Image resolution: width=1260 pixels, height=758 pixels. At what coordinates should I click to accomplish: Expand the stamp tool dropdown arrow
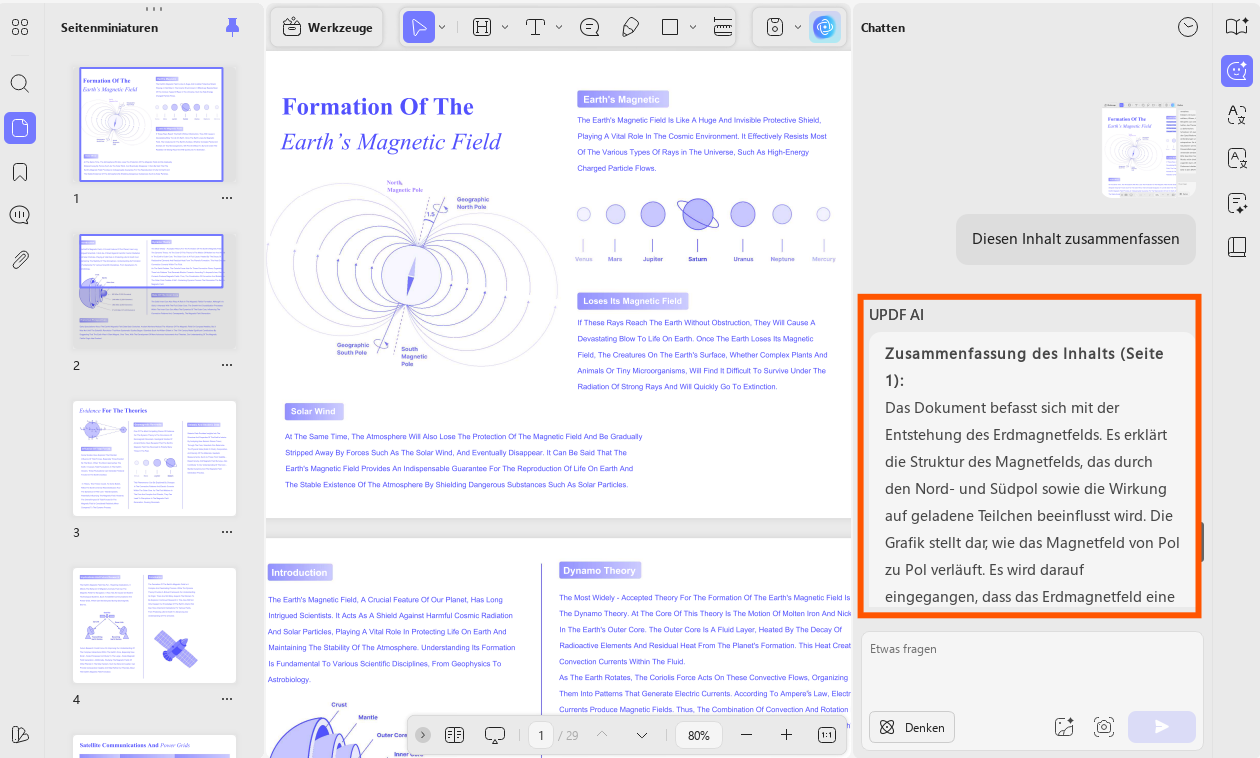click(798, 27)
